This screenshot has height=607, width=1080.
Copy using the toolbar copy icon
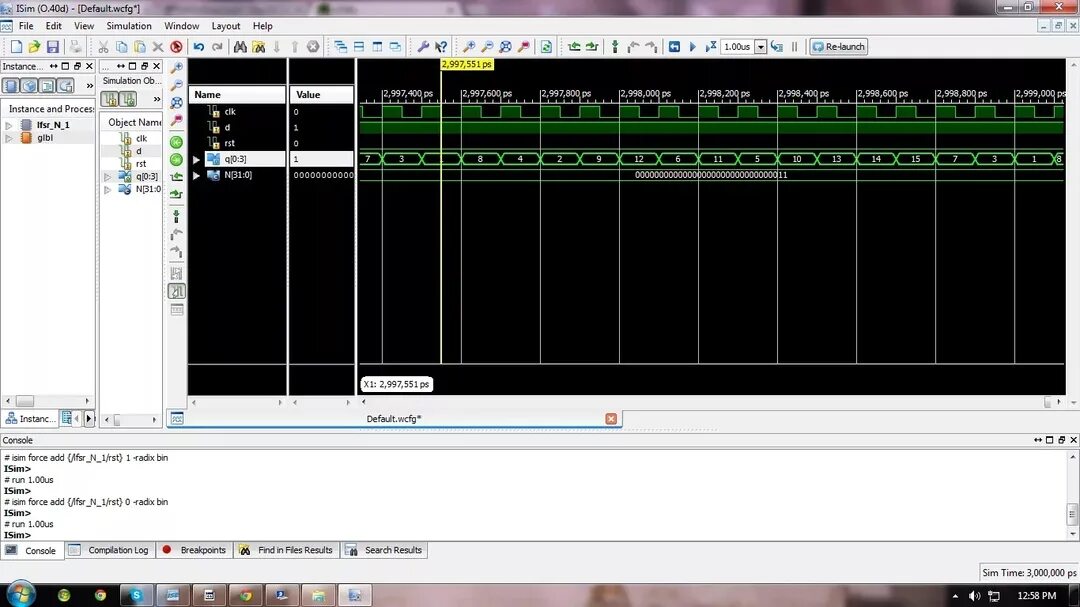122,47
